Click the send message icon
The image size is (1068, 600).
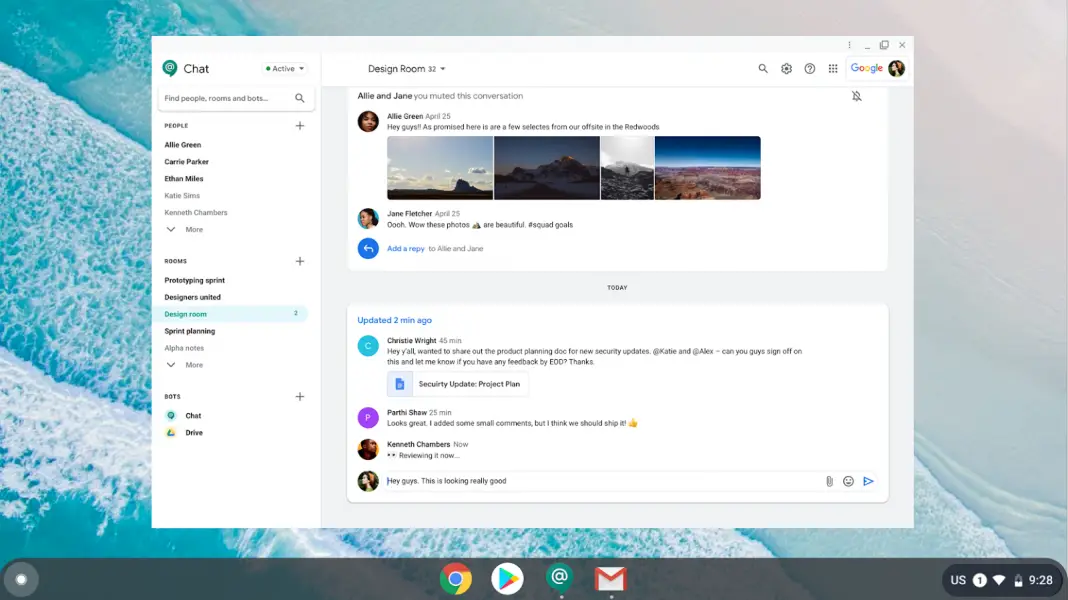(x=869, y=480)
